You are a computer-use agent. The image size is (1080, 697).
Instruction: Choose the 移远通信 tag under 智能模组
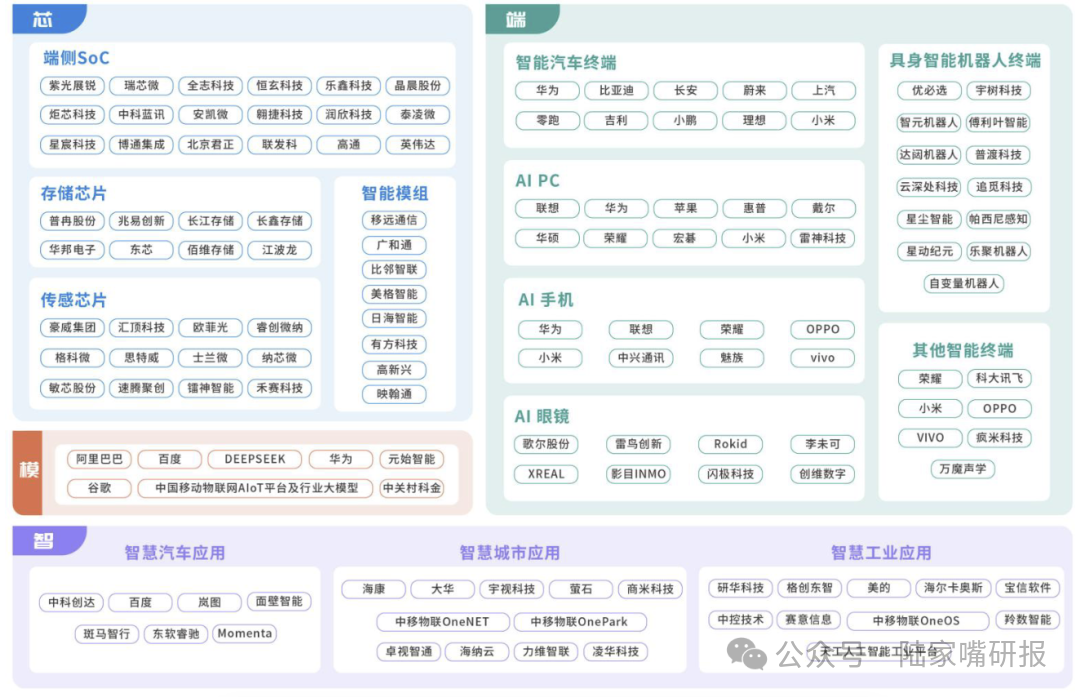394,220
